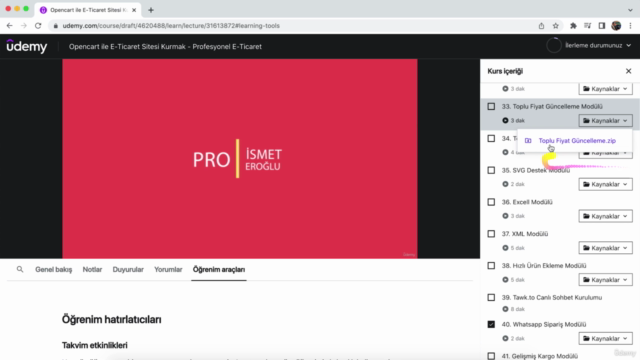Open the Chrome three-dot menu
Image resolution: width=640 pixels, height=360 pixels.
point(630,26)
